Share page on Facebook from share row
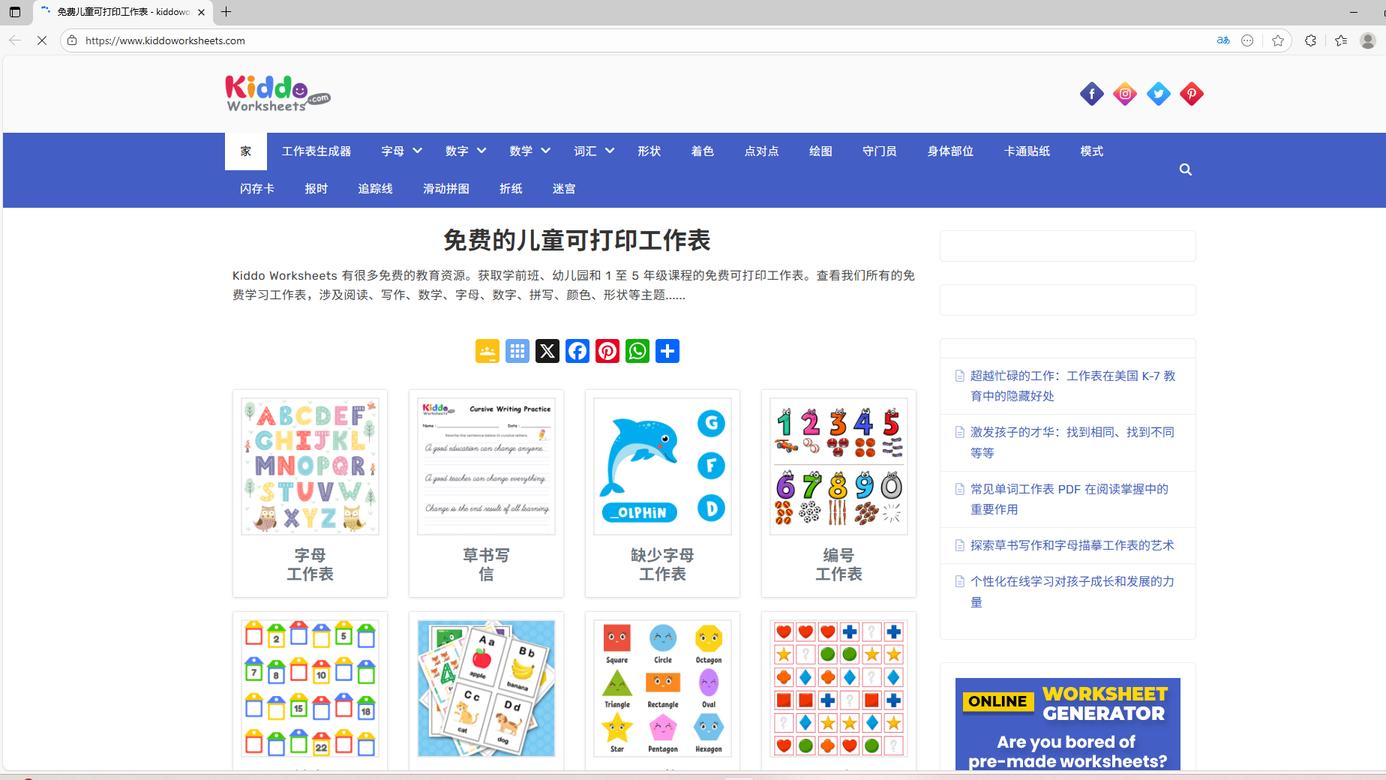Viewport: 1386px width, 780px height. [x=577, y=351]
